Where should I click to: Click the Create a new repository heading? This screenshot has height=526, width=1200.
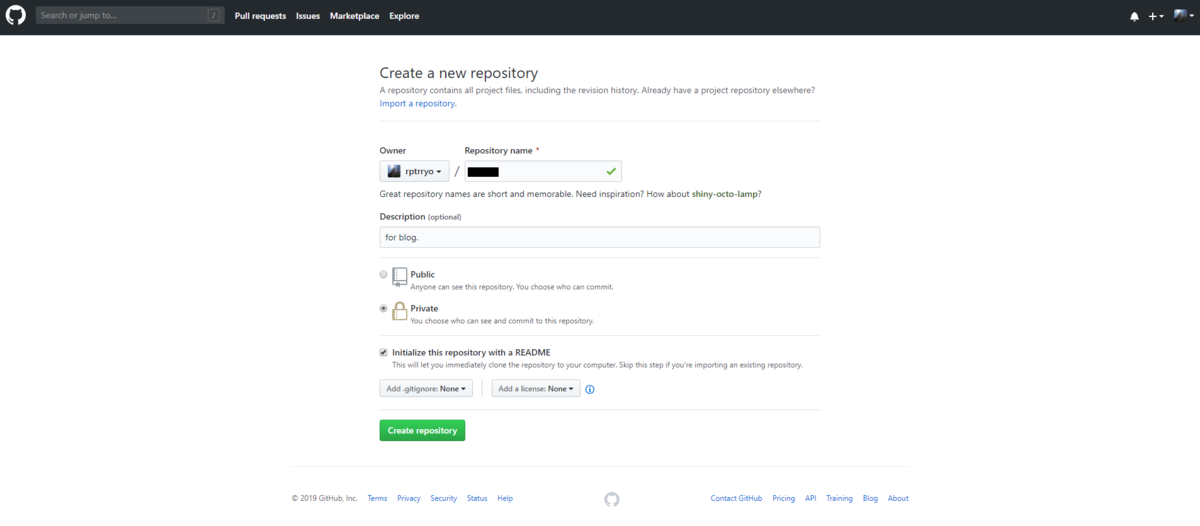pyautogui.click(x=459, y=73)
